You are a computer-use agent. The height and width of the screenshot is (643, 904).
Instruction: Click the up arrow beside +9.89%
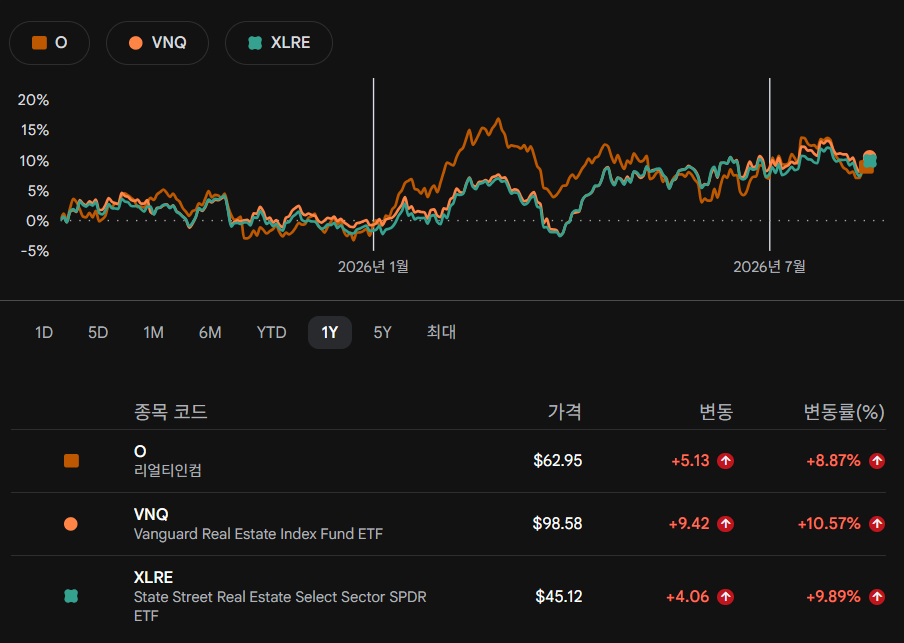(877, 596)
